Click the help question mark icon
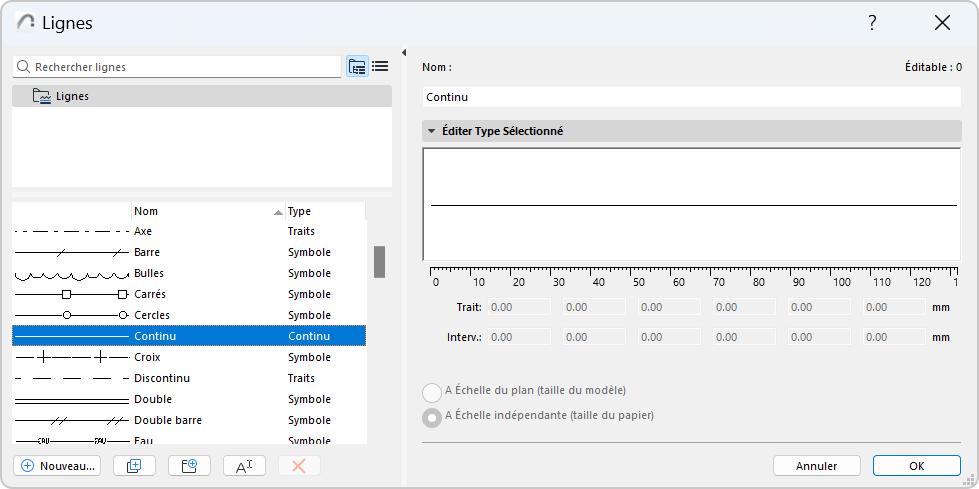 (x=872, y=23)
